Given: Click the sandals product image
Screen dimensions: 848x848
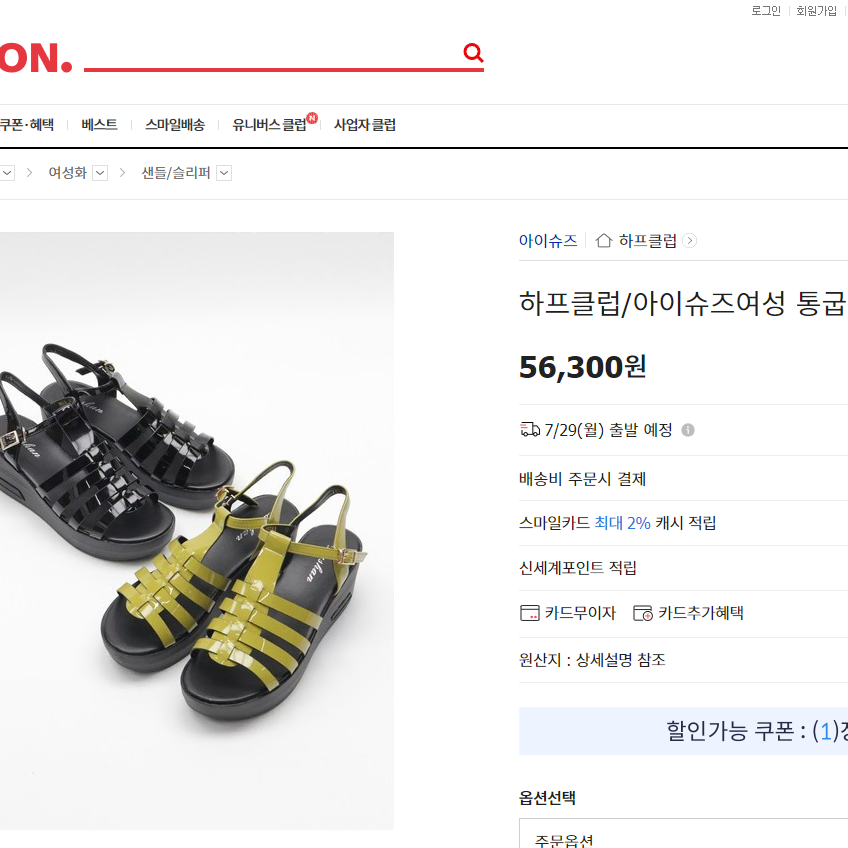Looking at the screenshot, I should 197,531.
